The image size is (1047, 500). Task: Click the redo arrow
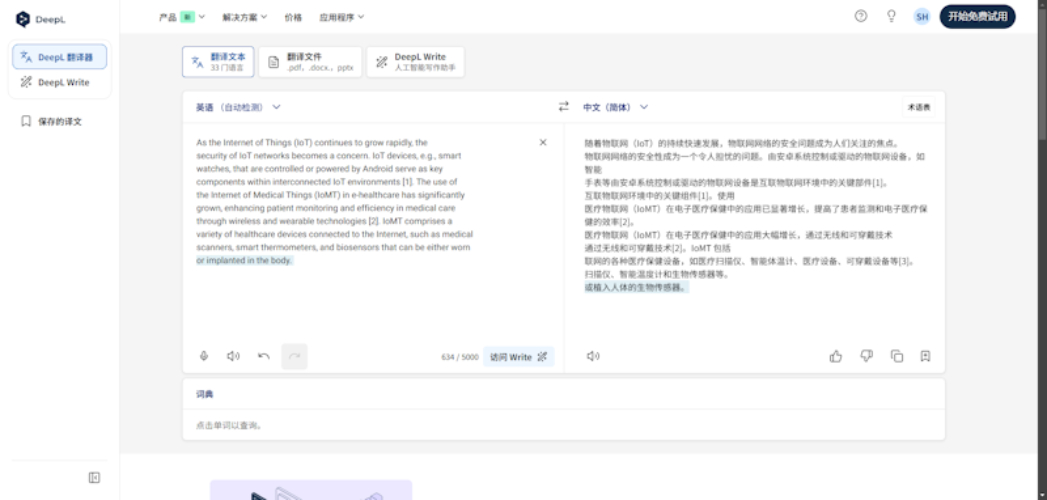(294, 356)
